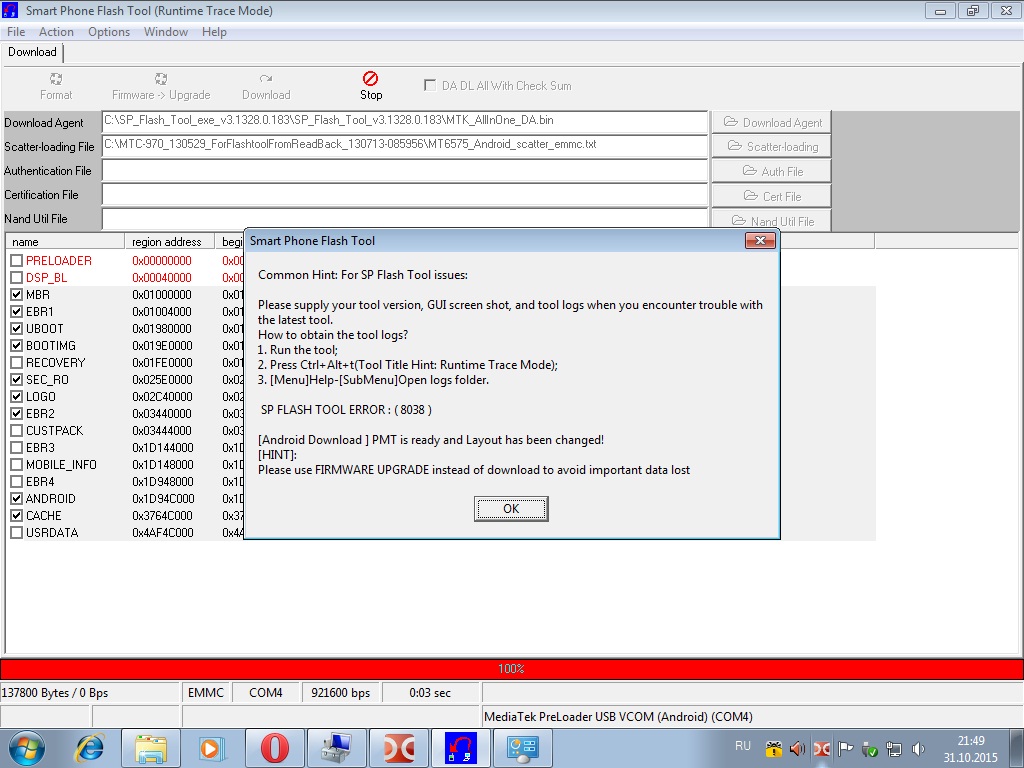The width and height of the screenshot is (1024, 768).
Task: Open the Options menu
Action: 109,32
